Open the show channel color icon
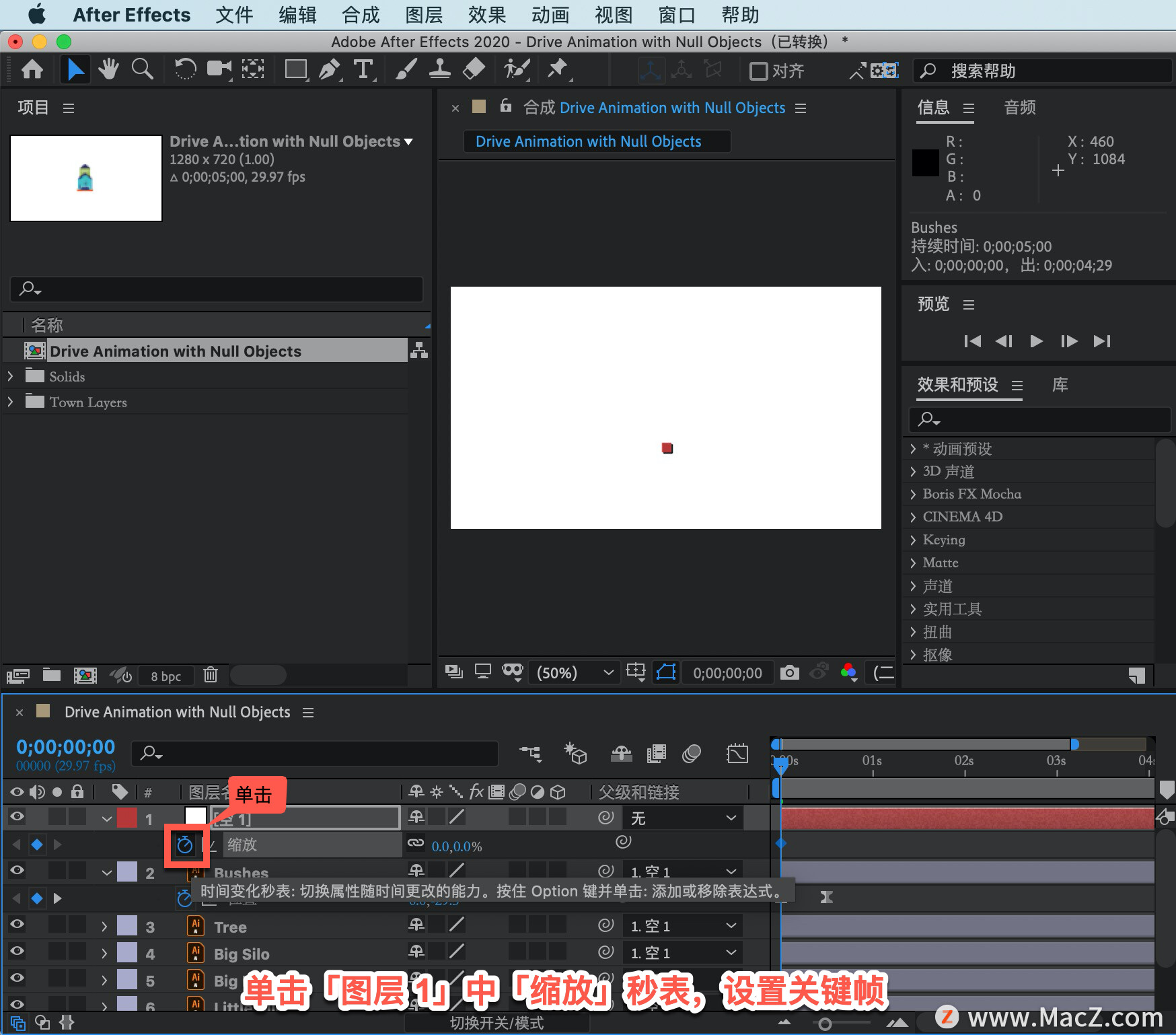Viewport: 1176px width, 1035px height. (848, 672)
